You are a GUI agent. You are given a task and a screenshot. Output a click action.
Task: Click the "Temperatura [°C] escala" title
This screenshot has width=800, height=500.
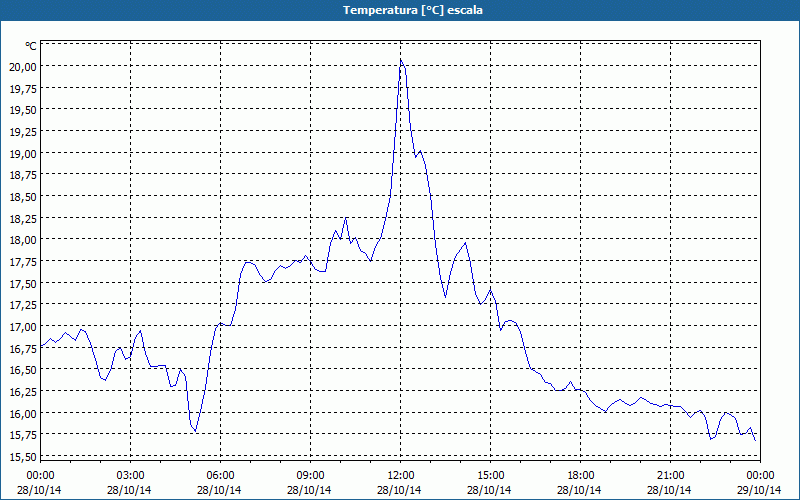413,10
